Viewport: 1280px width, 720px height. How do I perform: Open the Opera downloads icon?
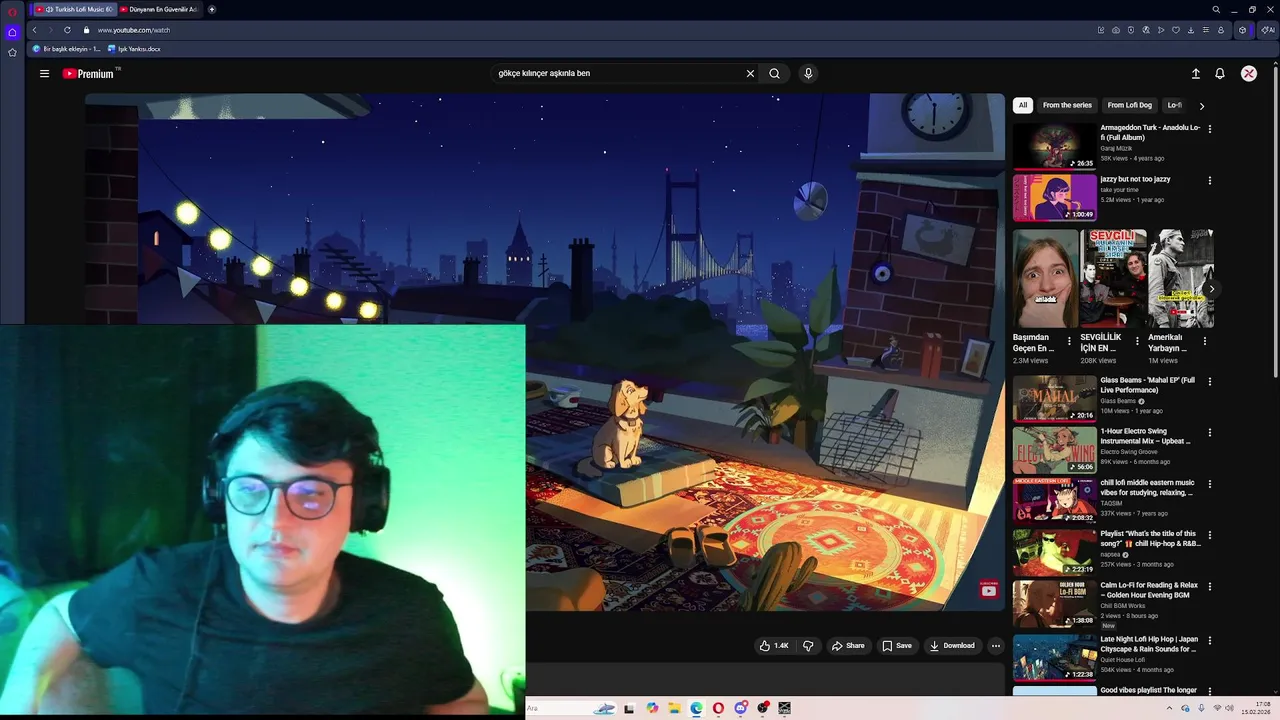[1191, 30]
